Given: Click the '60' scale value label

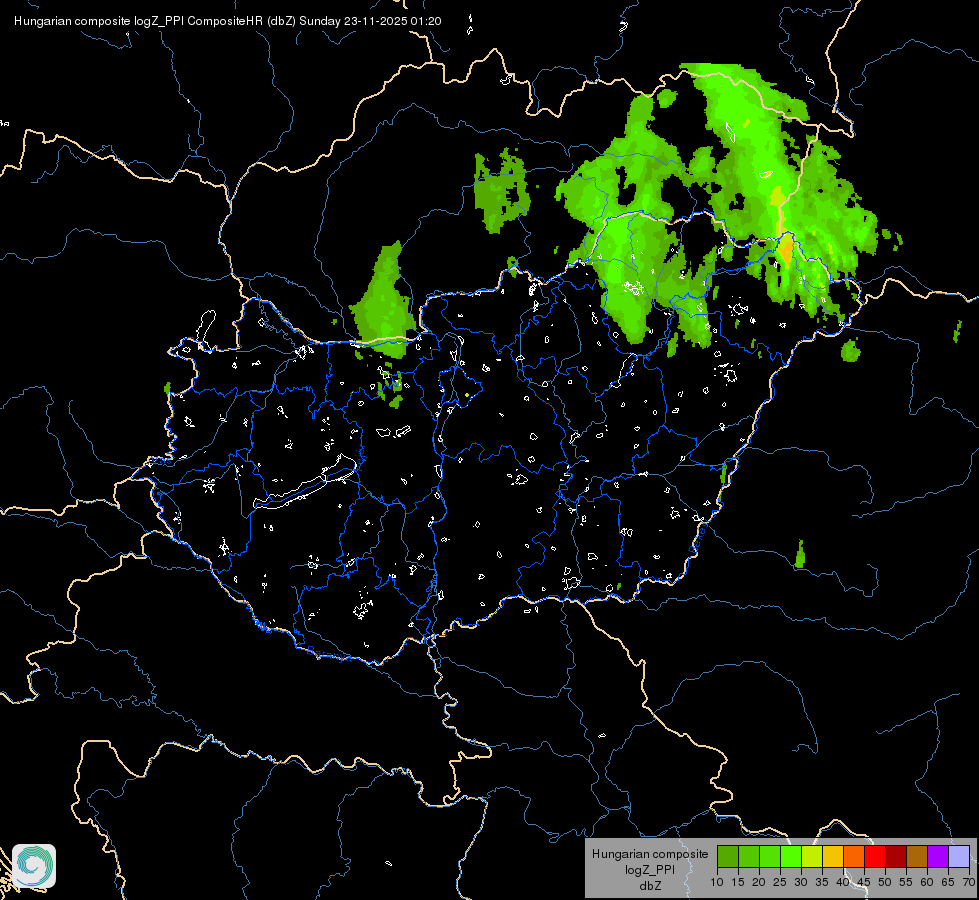Looking at the screenshot, I should pyautogui.click(x=927, y=882).
